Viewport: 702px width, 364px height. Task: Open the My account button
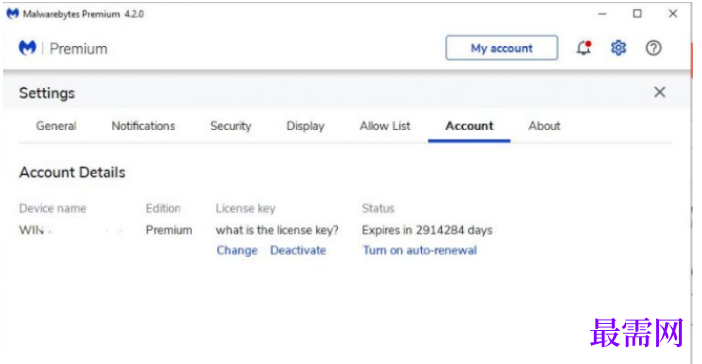(x=501, y=48)
